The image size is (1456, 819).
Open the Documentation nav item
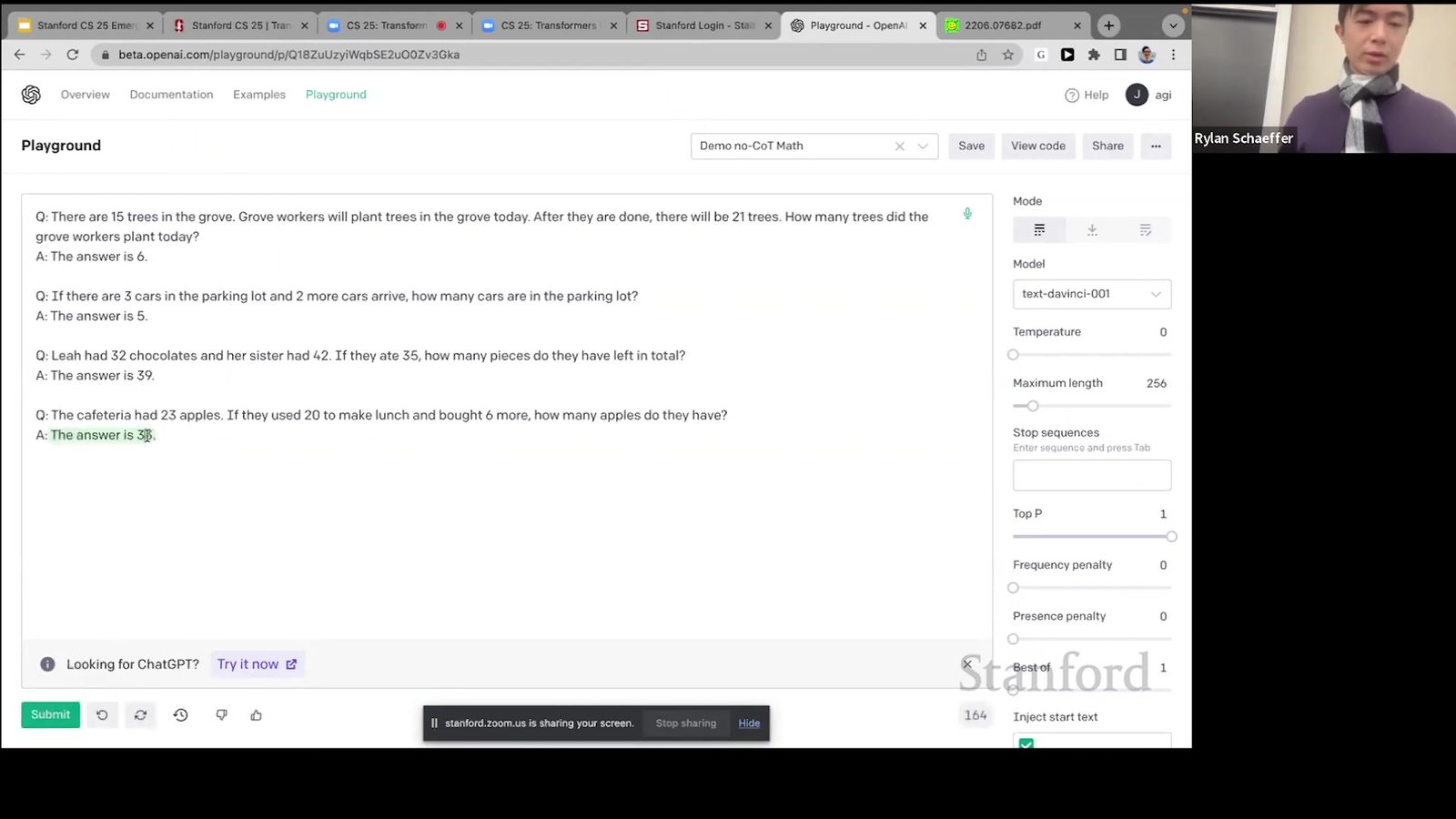(x=171, y=95)
